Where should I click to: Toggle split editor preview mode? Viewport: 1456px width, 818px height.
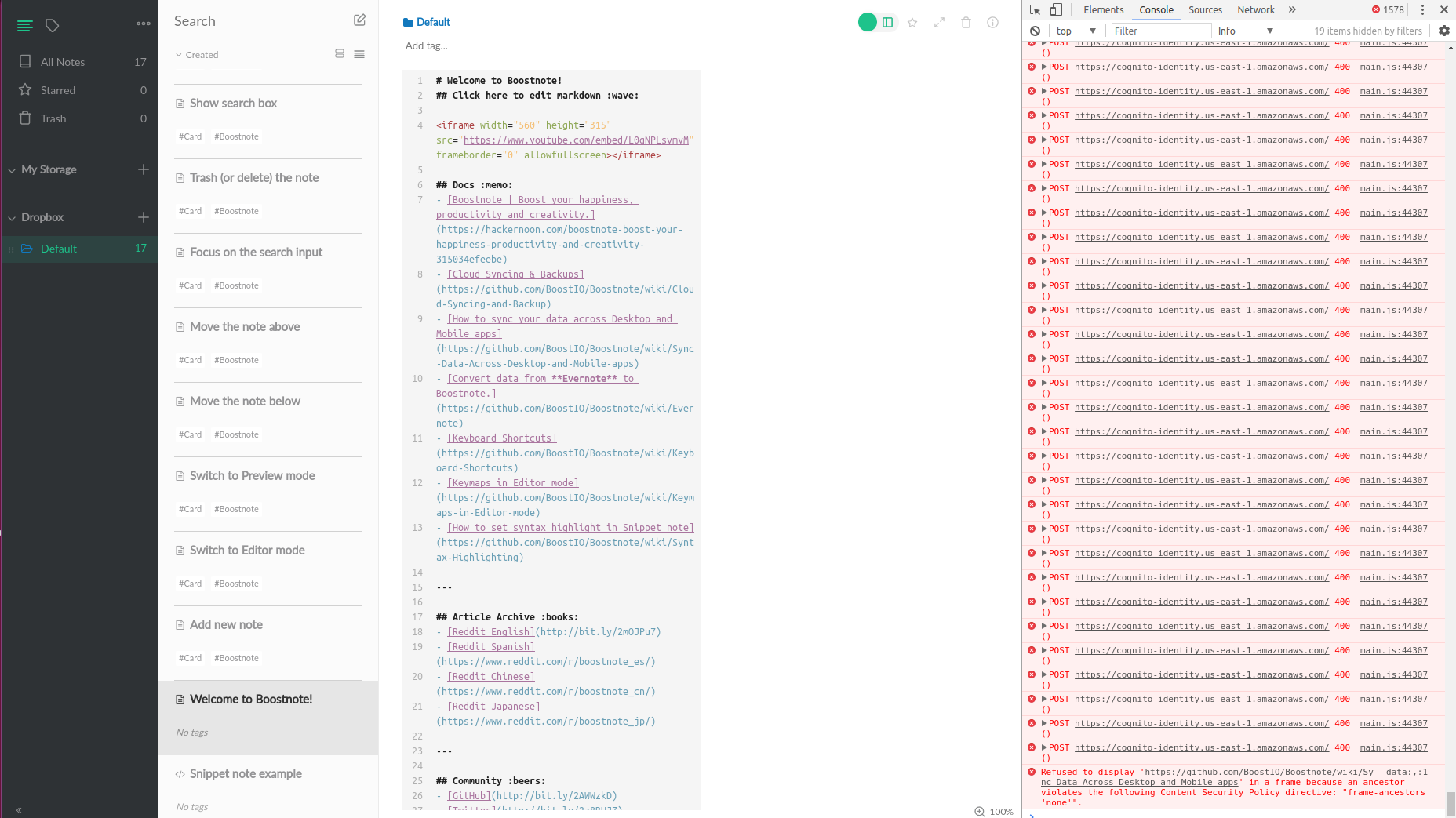[886, 23]
